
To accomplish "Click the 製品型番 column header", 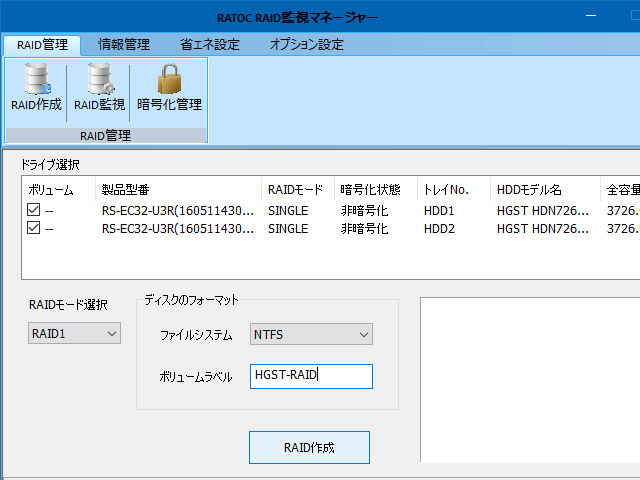I will pyautogui.click(x=178, y=189).
